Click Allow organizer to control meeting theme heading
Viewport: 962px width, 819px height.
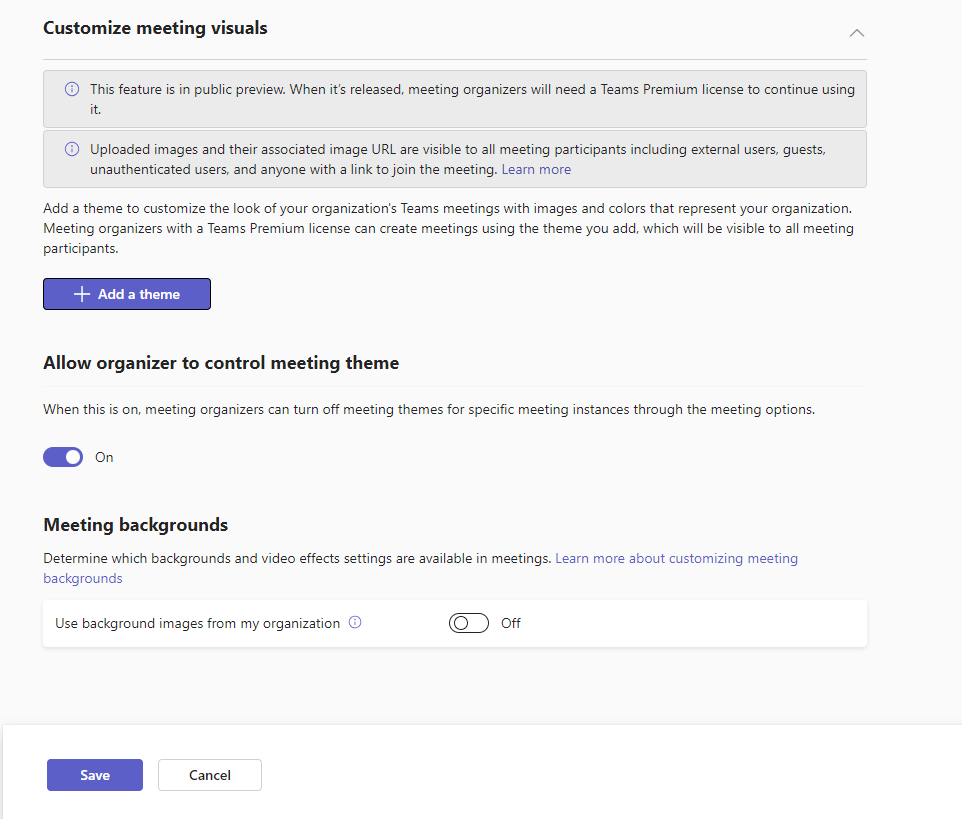click(221, 363)
